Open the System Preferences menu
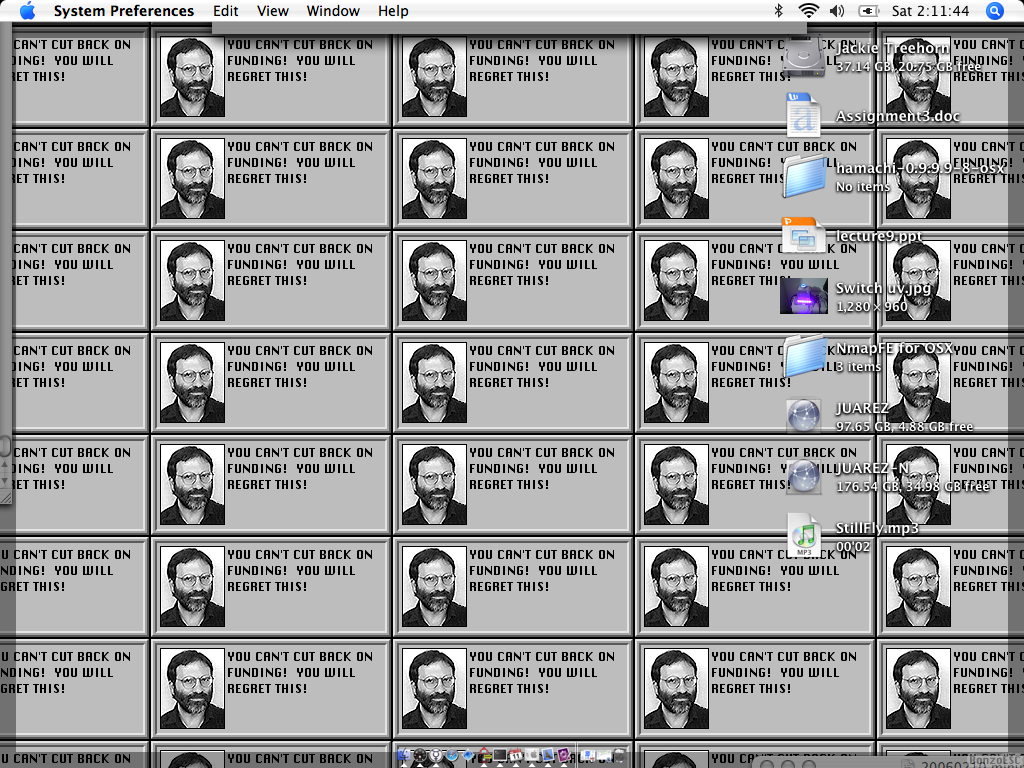The image size is (1024, 768). point(123,11)
